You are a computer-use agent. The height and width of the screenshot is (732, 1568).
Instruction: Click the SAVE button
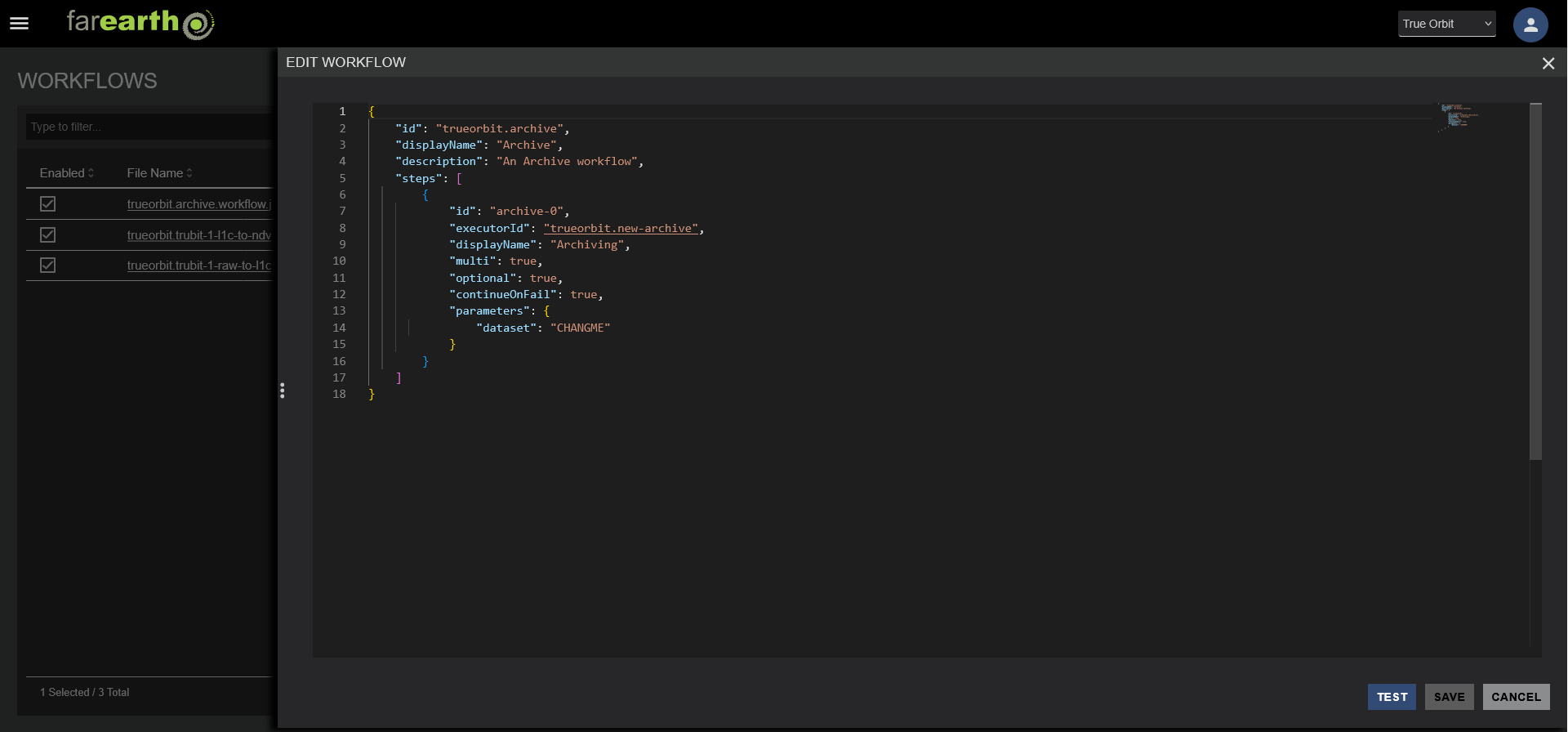tap(1449, 697)
